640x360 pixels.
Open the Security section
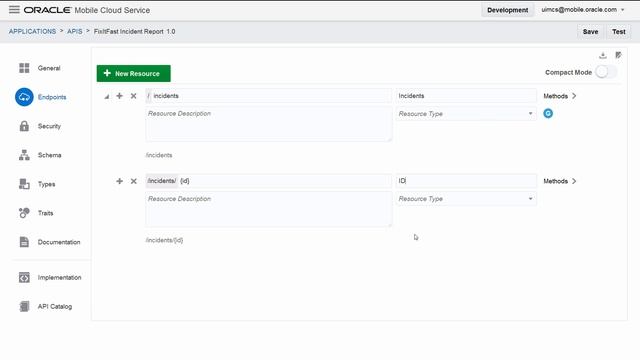pyautogui.click(x=49, y=126)
